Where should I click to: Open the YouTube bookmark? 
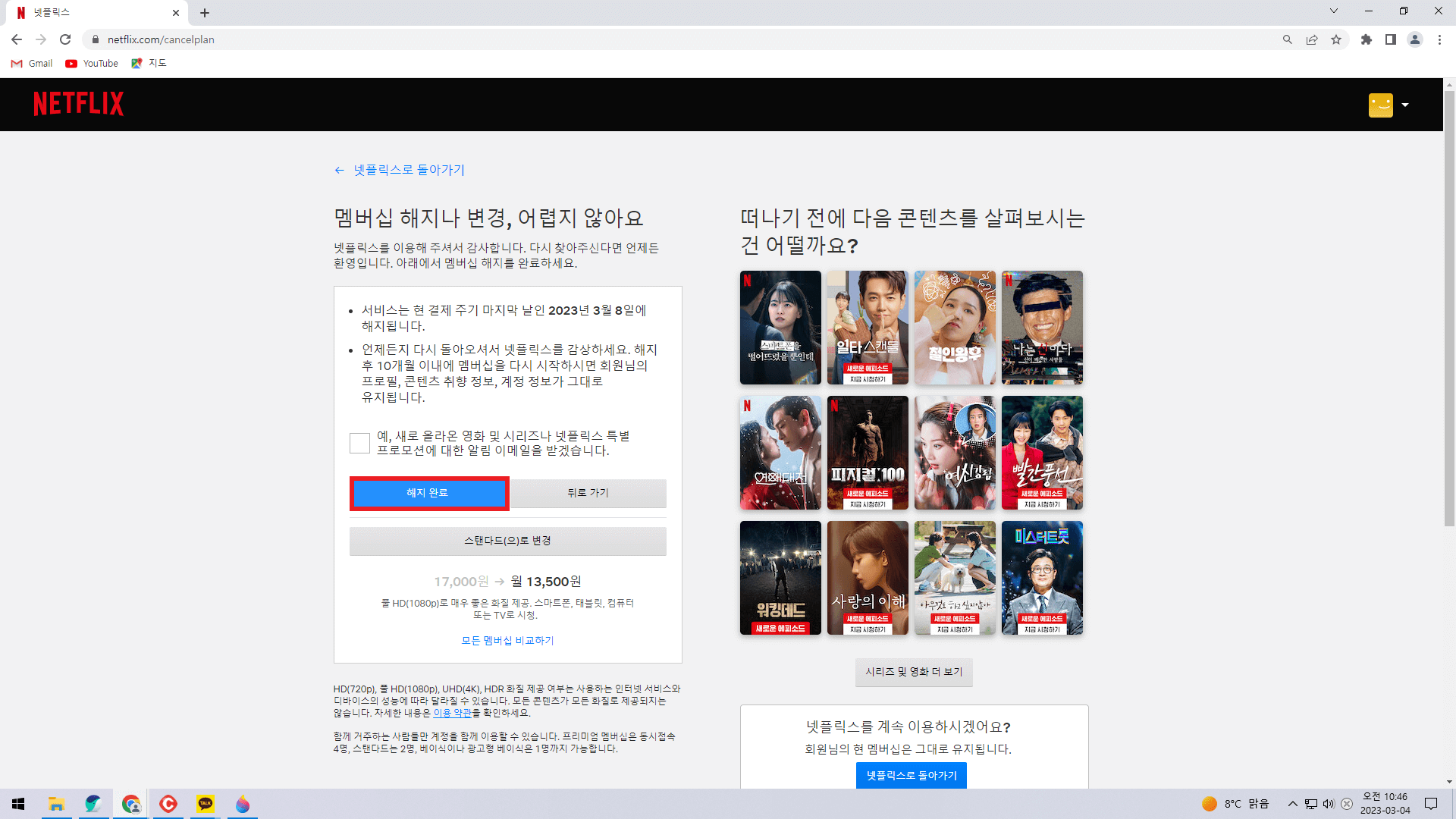point(92,64)
